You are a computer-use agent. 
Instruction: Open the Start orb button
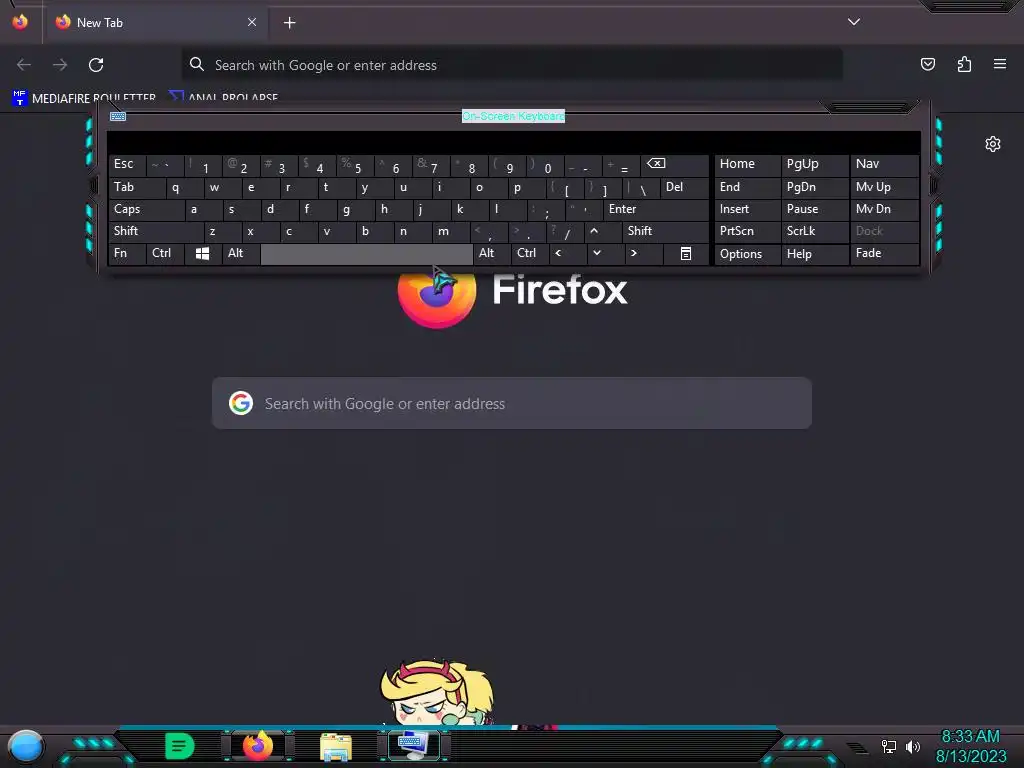coord(25,746)
